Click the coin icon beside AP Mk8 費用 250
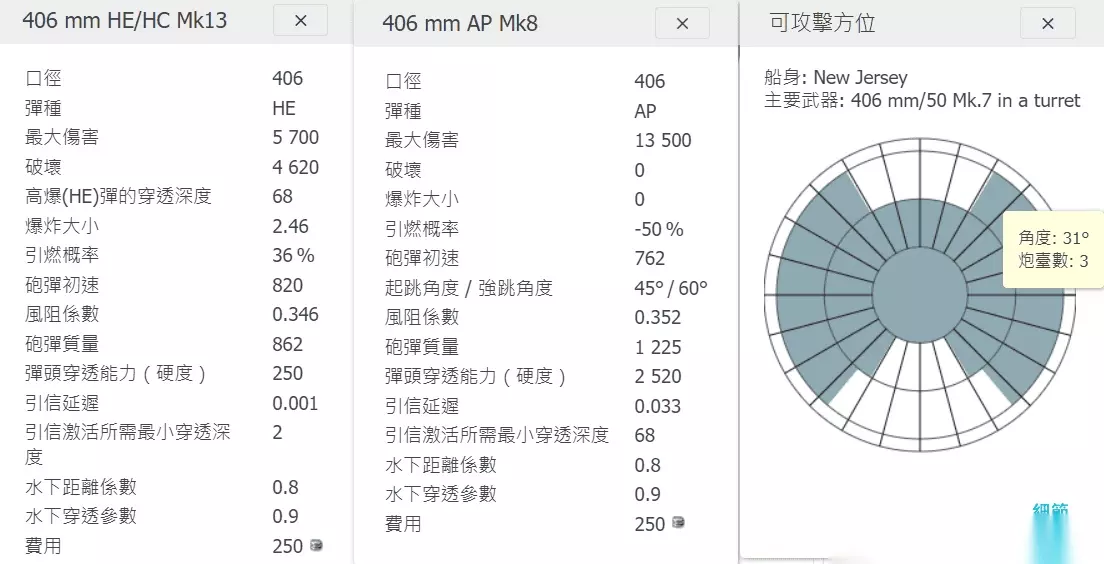The image size is (1104, 564). 678,522
